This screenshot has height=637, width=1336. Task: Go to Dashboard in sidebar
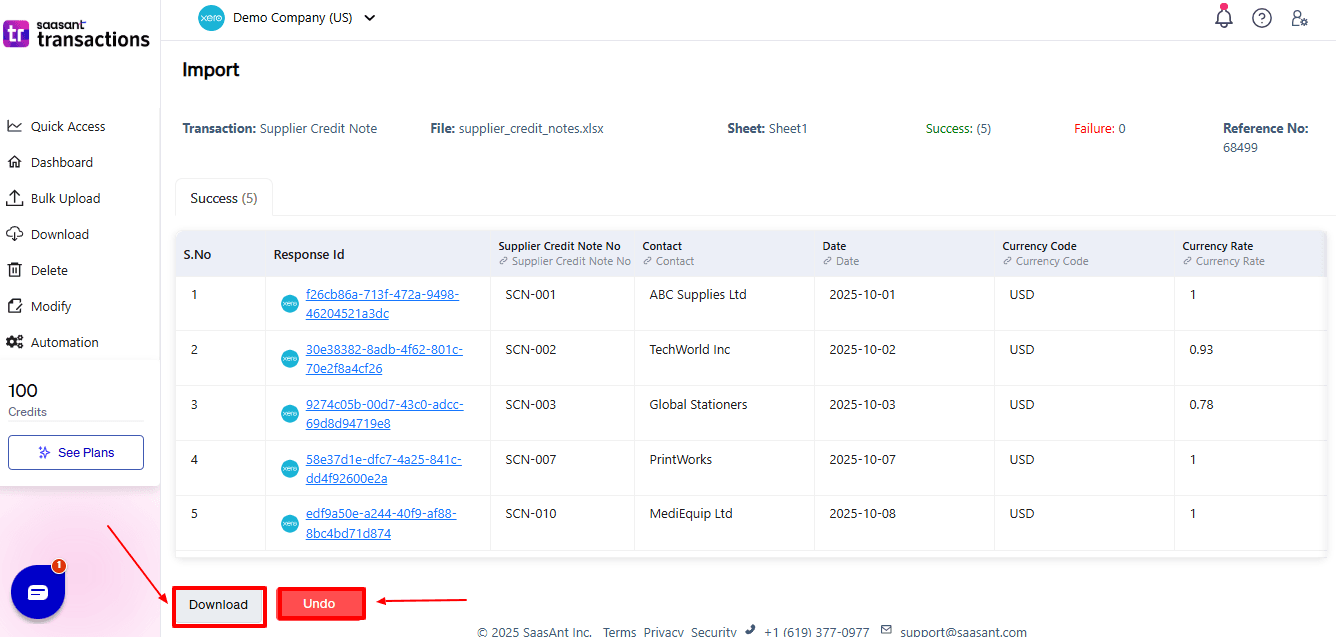click(x=61, y=163)
